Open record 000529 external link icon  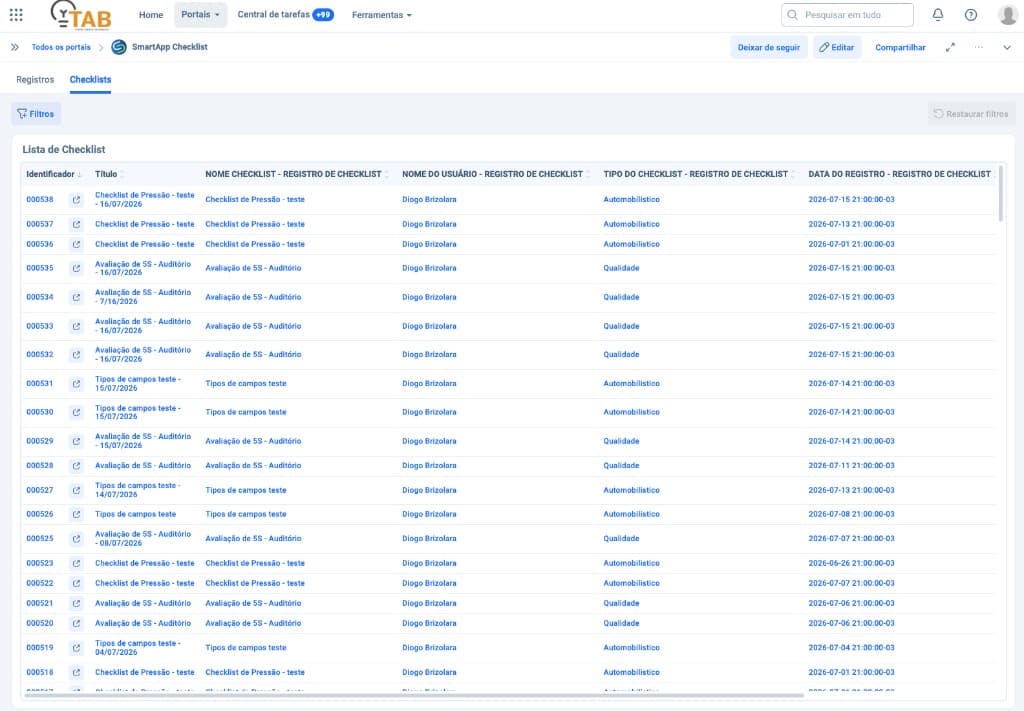pyautogui.click(x=76, y=441)
